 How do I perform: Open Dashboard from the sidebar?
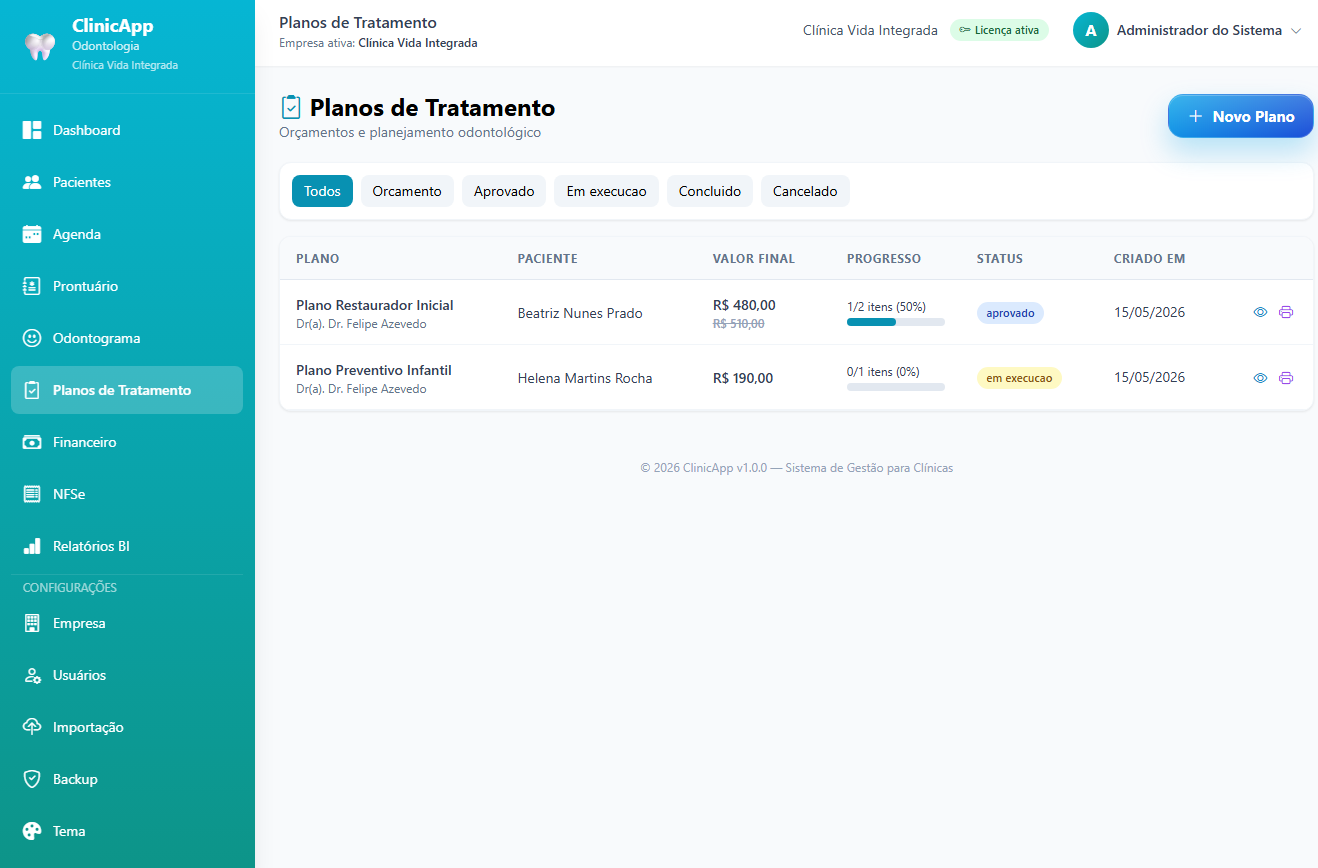tap(127, 130)
